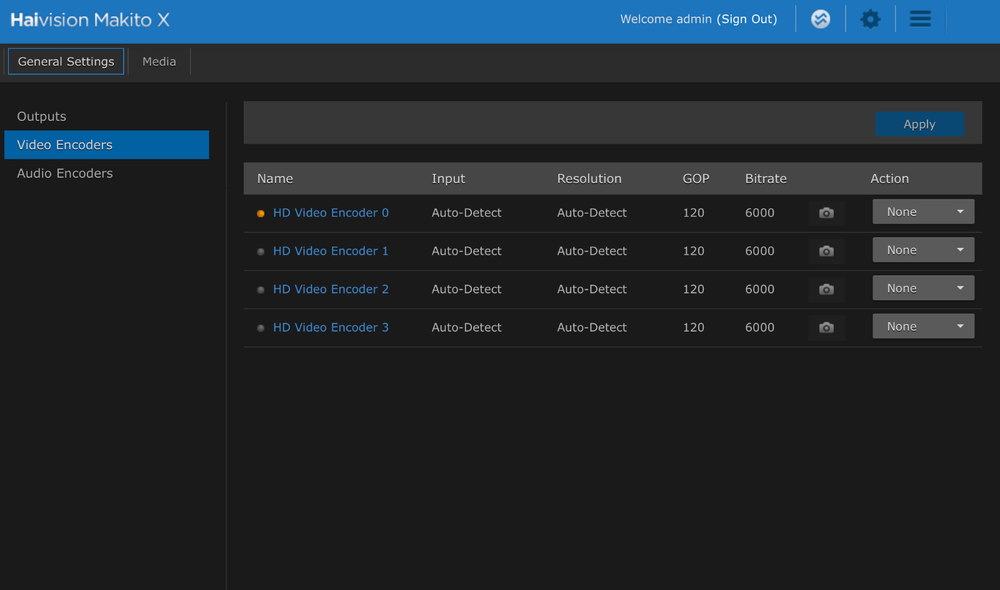Click the Sign Out link
Viewport: 1000px width, 590px height.
point(747,19)
